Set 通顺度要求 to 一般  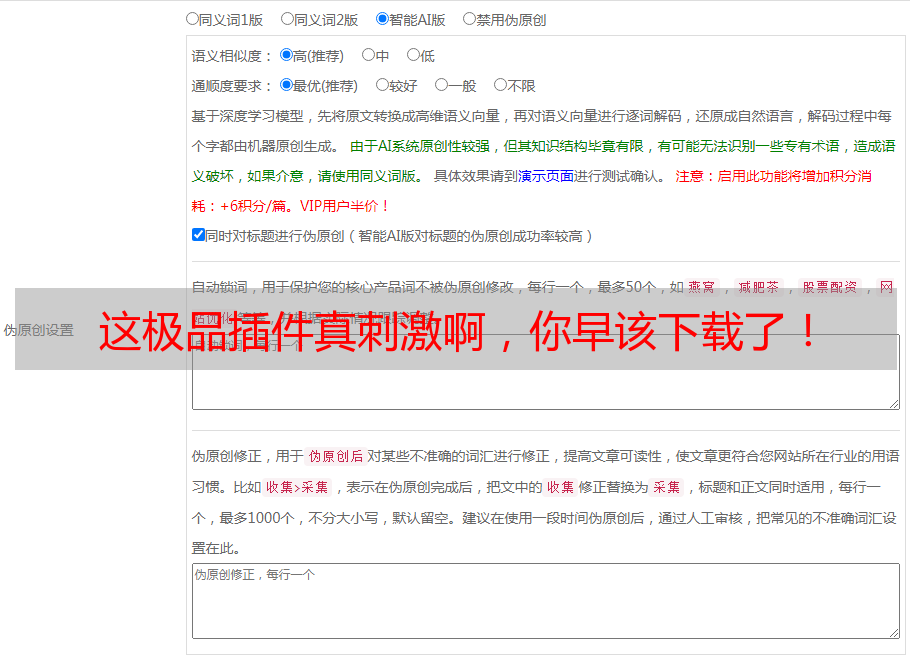(x=442, y=85)
